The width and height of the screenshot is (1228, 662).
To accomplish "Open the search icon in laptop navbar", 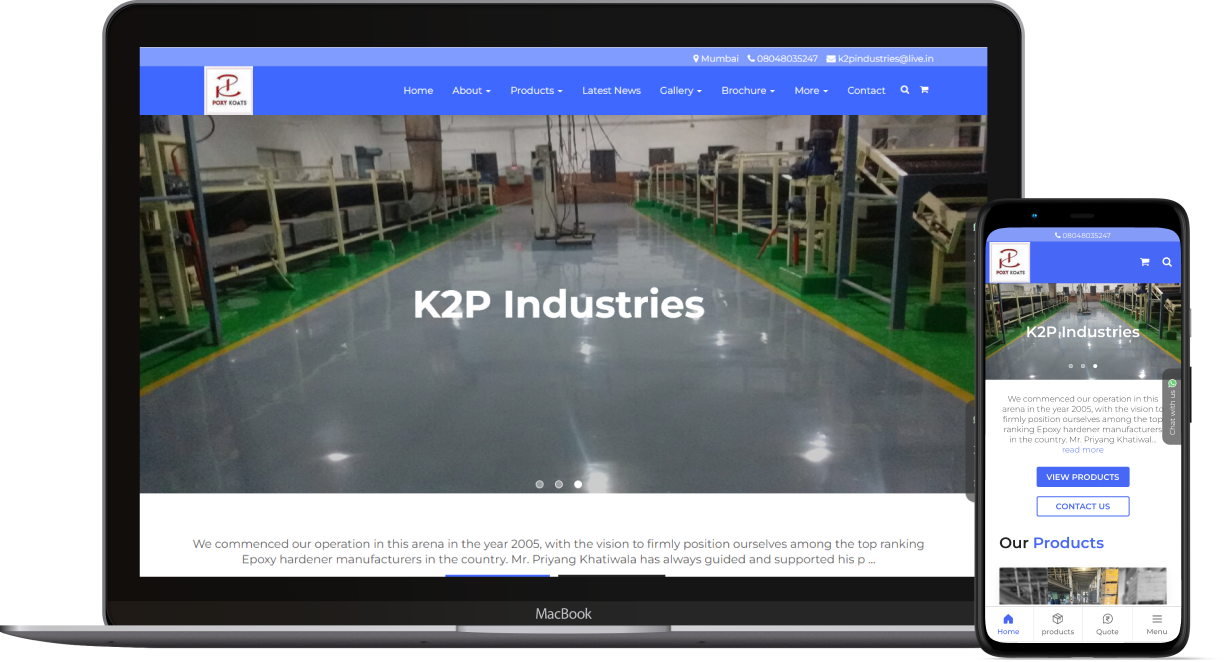I will point(905,90).
